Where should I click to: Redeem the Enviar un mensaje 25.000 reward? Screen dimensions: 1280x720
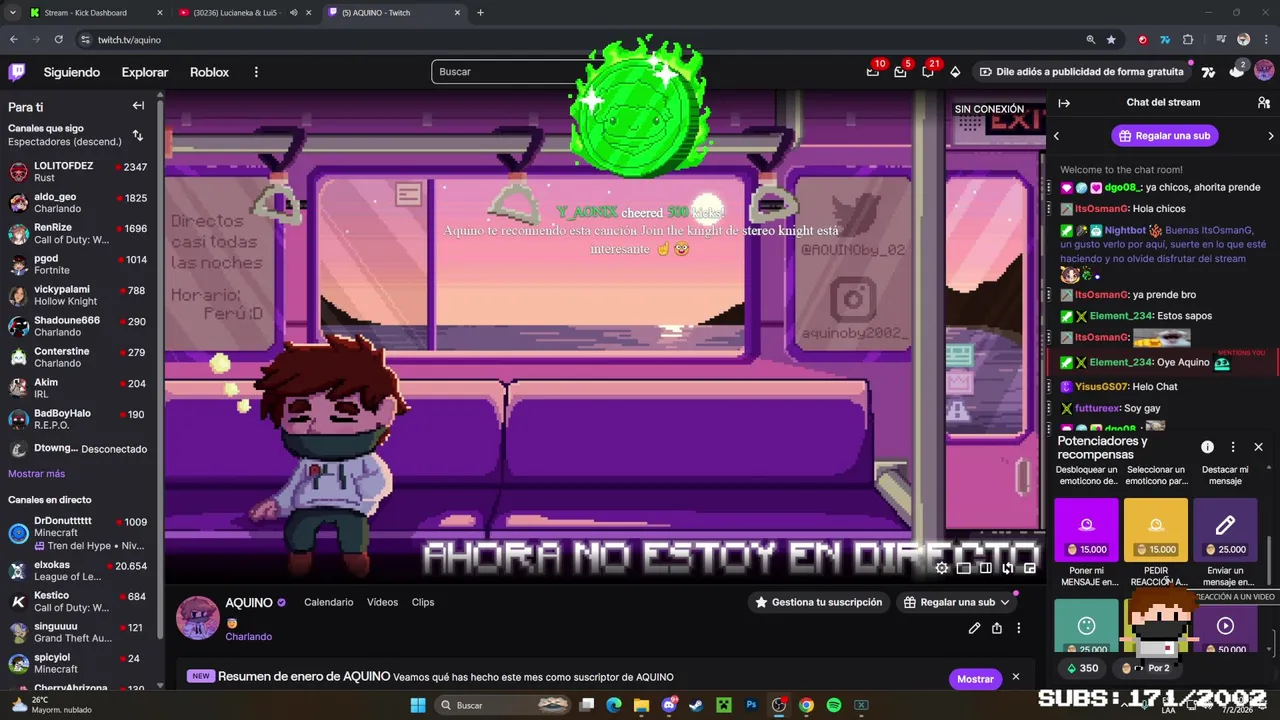click(x=1225, y=530)
